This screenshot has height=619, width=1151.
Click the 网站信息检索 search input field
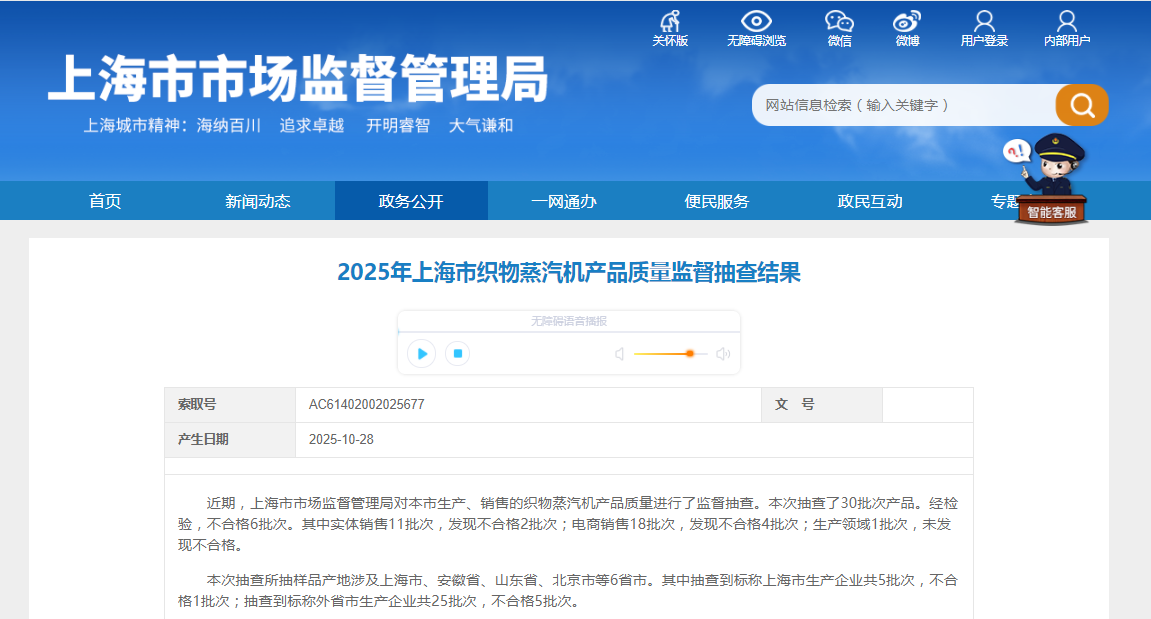click(x=902, y=105)
